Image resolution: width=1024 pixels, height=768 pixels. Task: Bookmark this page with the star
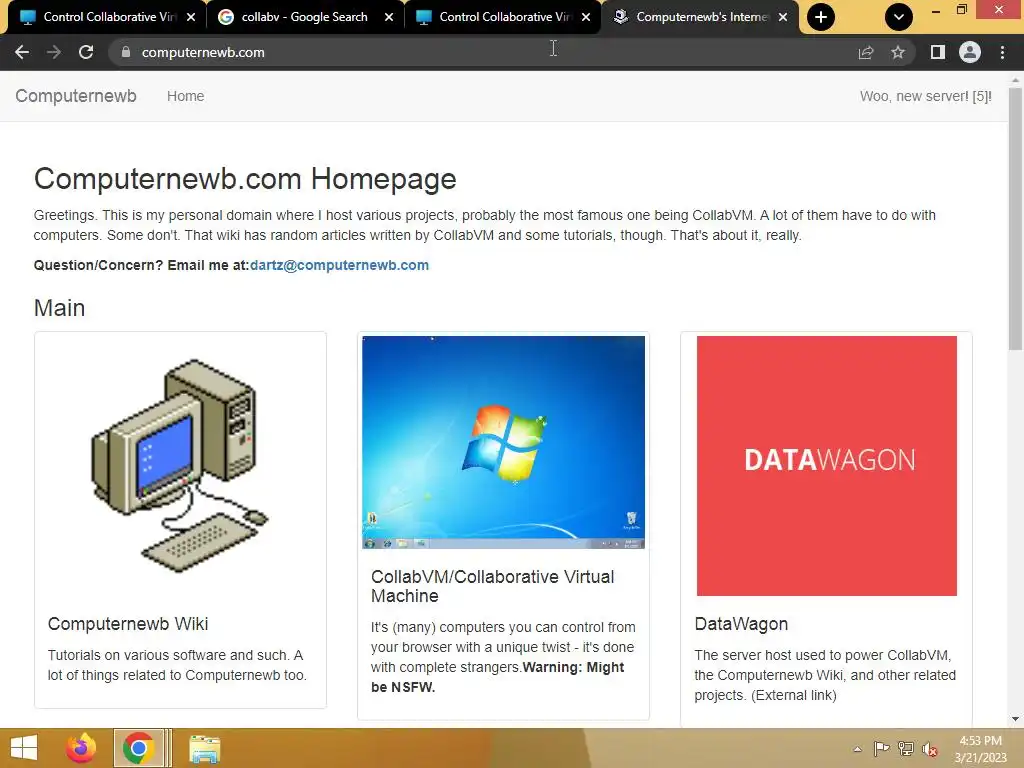898,52
